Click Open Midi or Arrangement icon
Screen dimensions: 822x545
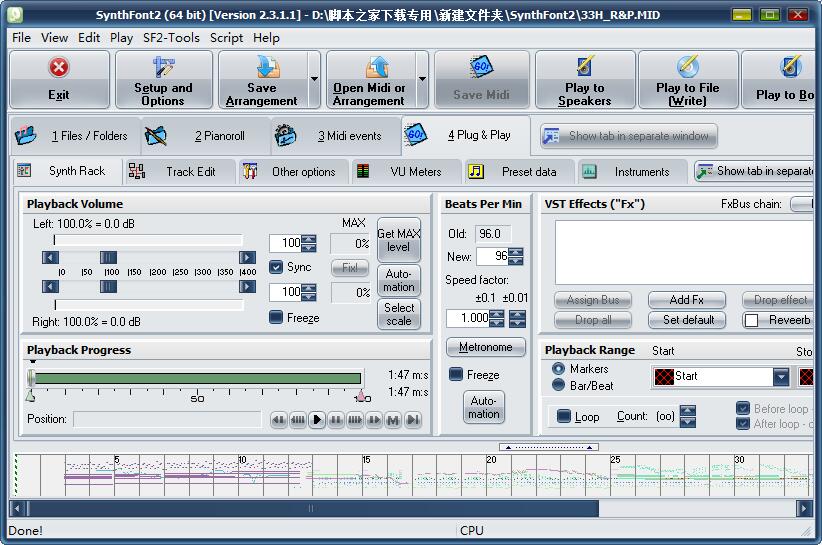[377, 67]
